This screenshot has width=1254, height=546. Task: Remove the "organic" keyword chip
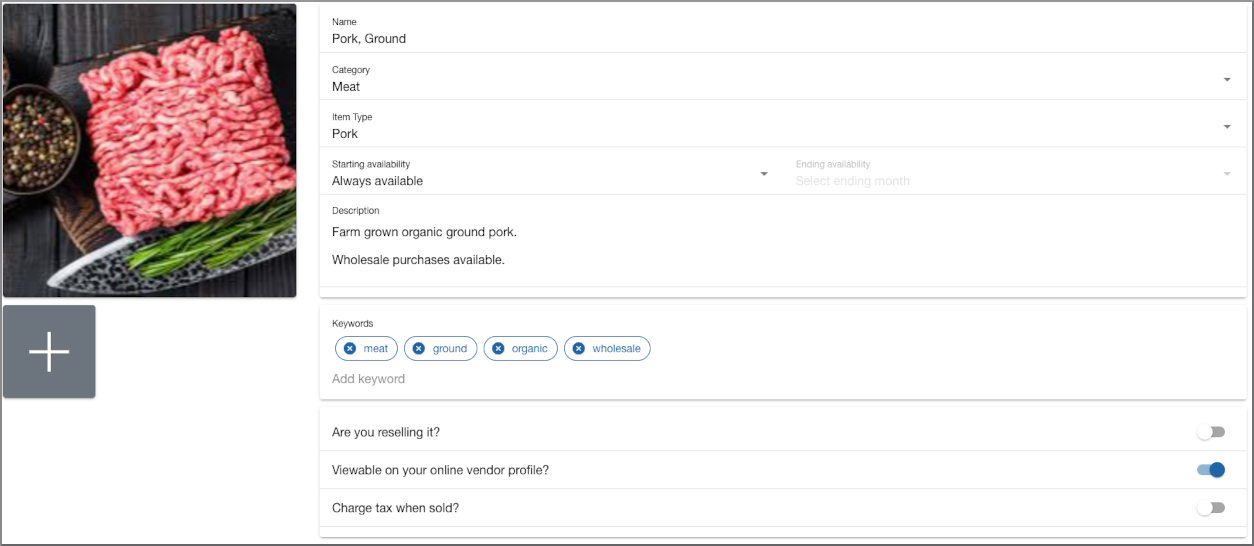point(498,348)
